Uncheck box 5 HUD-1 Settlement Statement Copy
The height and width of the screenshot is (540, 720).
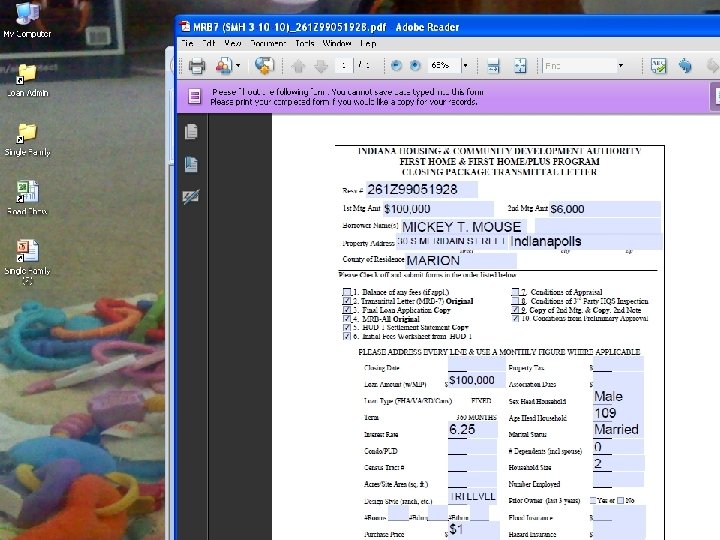(347, 327)
